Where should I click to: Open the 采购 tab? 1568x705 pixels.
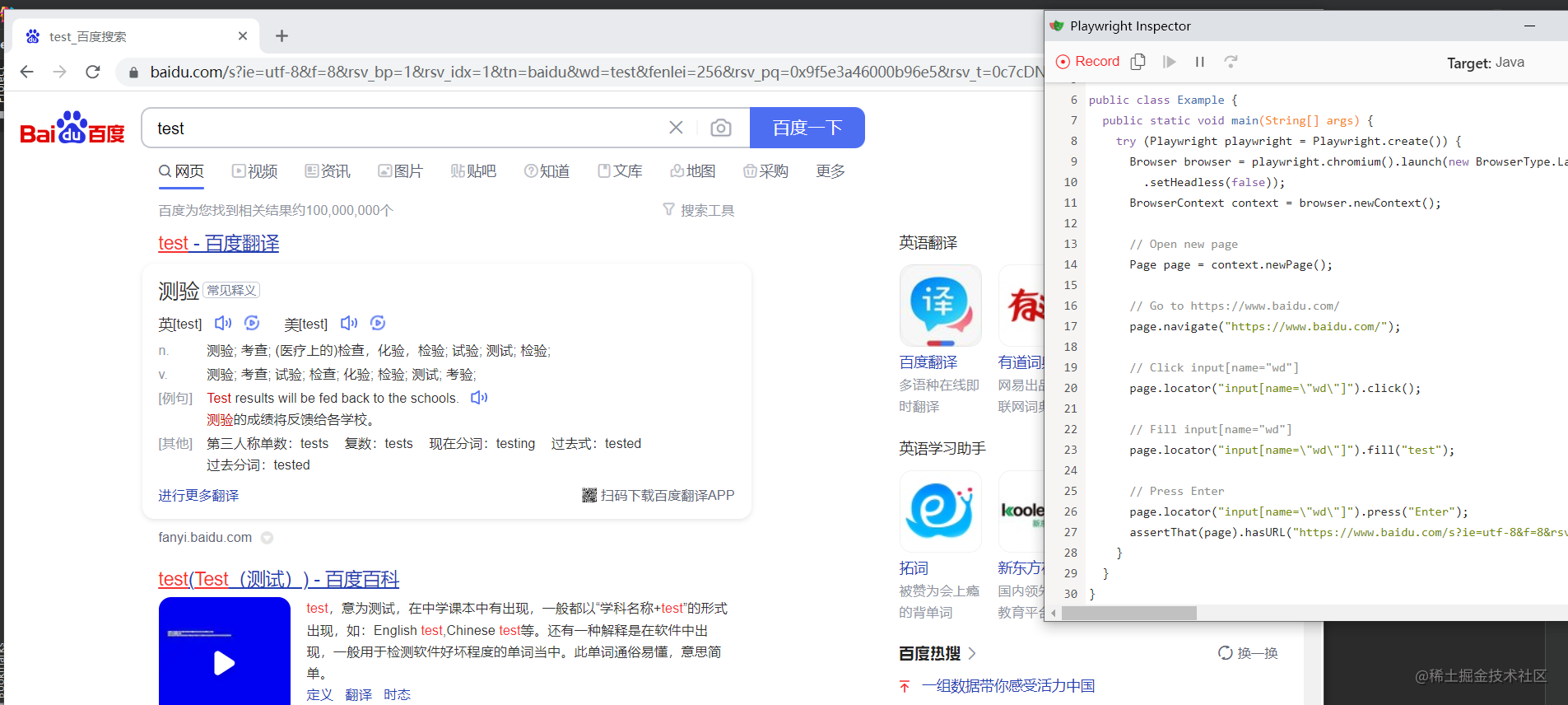click(x=766, y=171)
